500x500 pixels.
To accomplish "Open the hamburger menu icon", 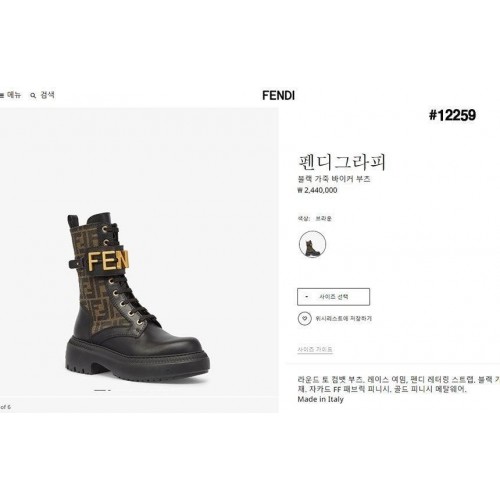I will (x=2, y=96).
